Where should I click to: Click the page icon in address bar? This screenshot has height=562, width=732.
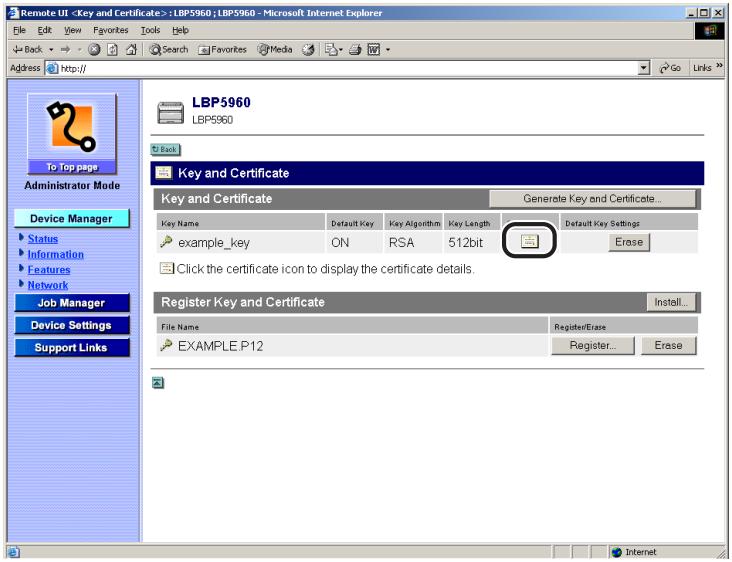[52, 68]
